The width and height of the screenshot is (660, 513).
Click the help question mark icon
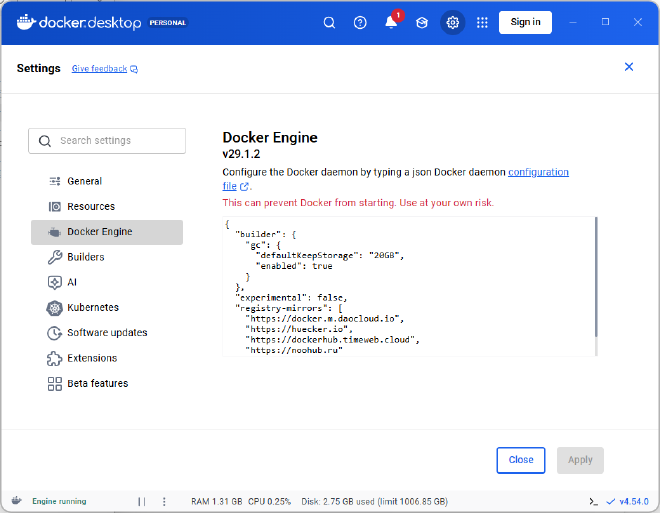tap(360, 22)
